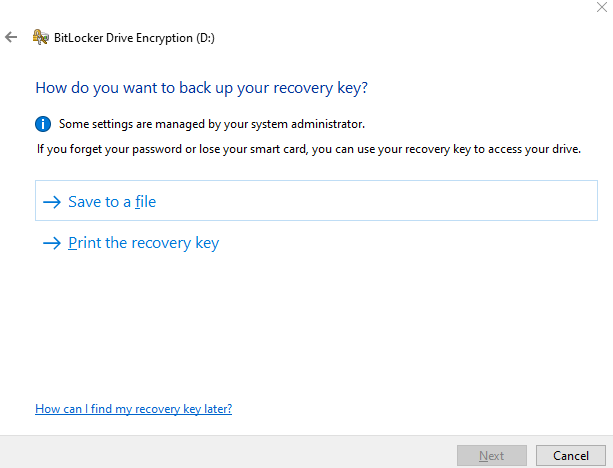Click the BitLocker lock and key icon

pyautogui.click(x=41, y=38)
